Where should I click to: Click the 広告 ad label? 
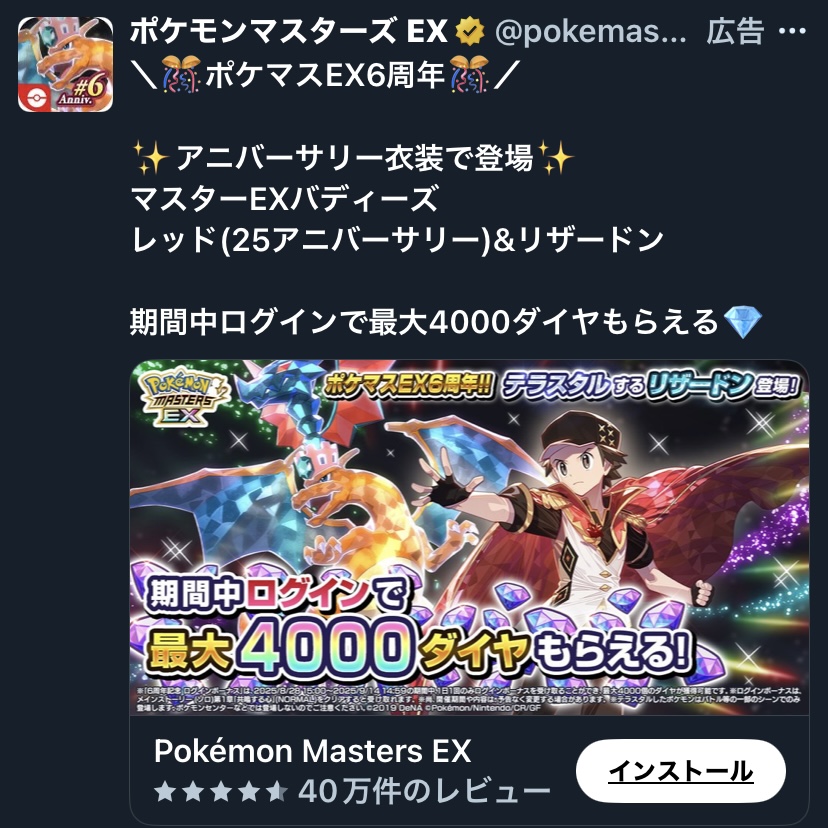(736, 31)
